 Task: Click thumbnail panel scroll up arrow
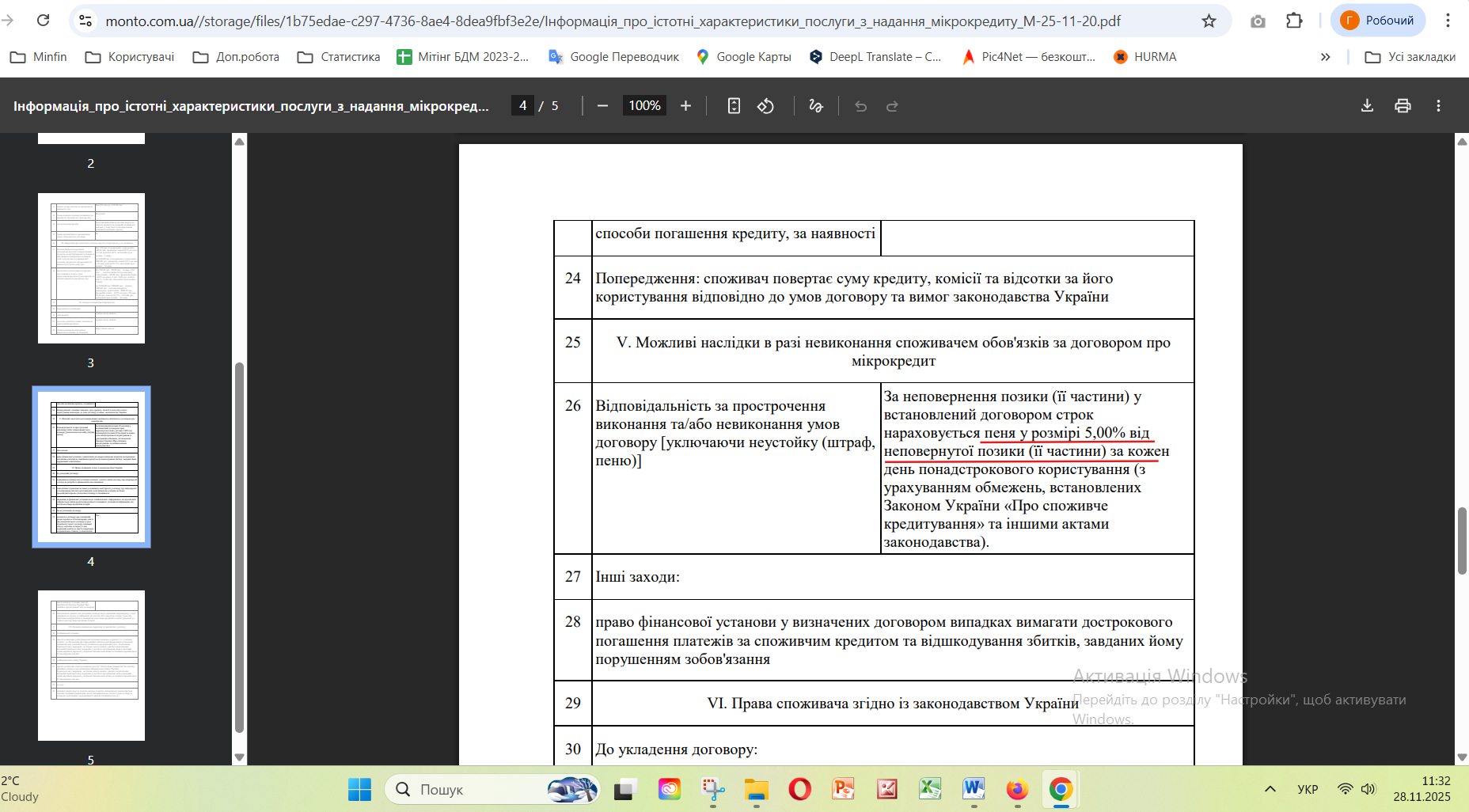click(239, 142)
